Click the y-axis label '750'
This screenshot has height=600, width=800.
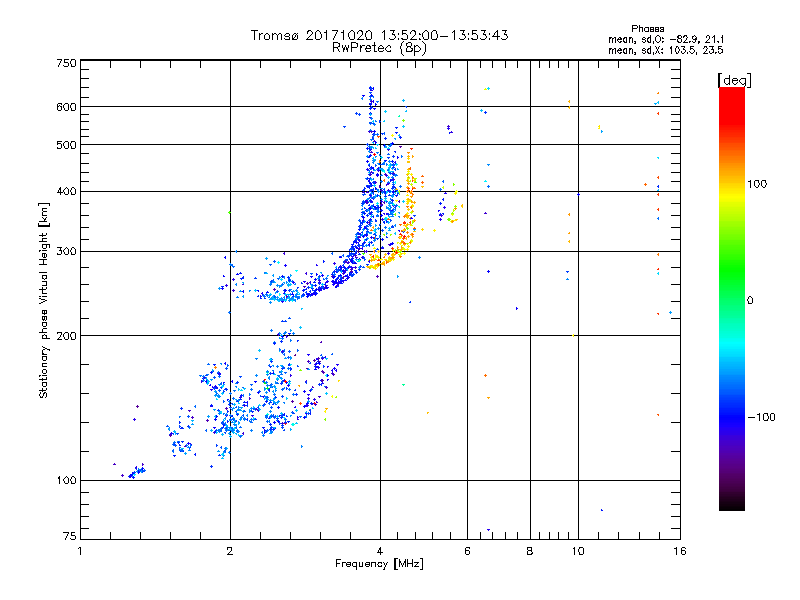coord(66,63)
